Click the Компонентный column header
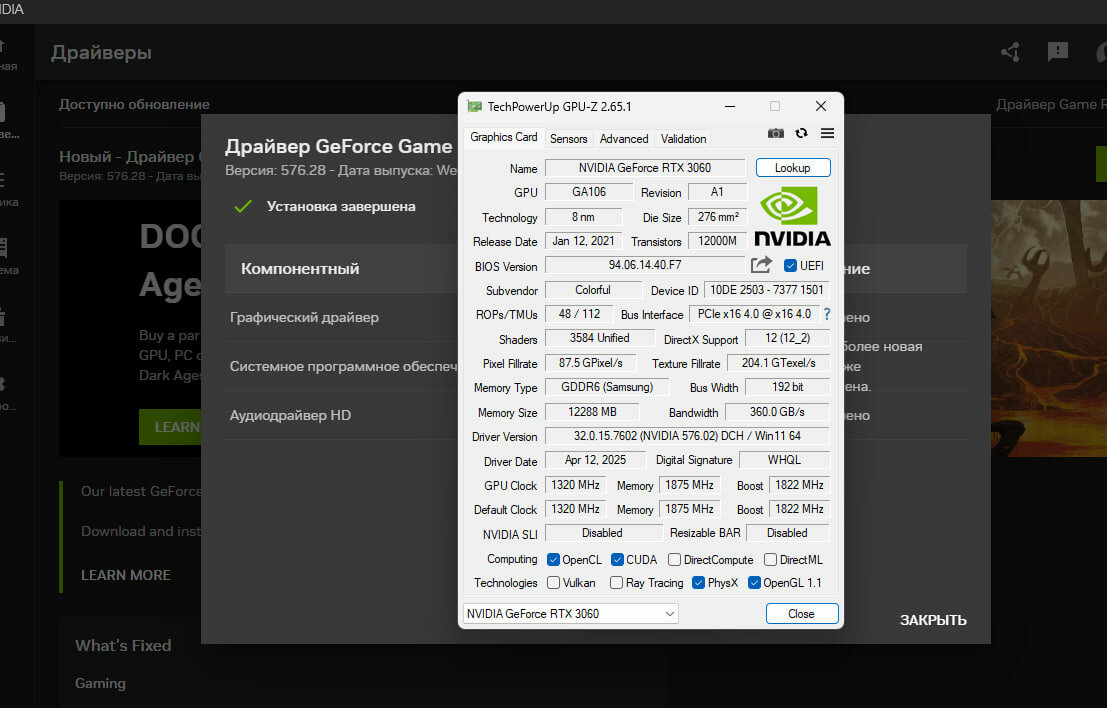Viewport: 1107px width, 708px height. [x=300, y=268]
